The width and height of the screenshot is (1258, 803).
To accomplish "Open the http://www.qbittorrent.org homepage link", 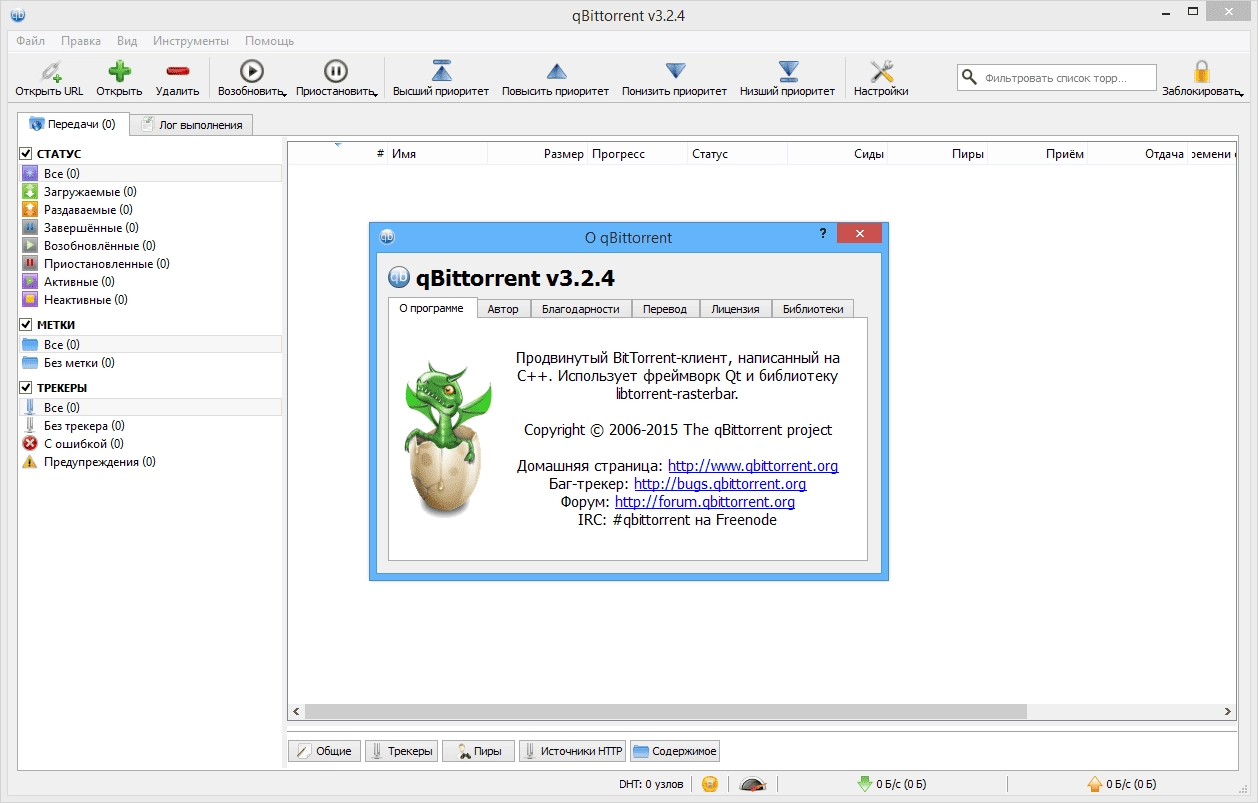I will [753, 466].
